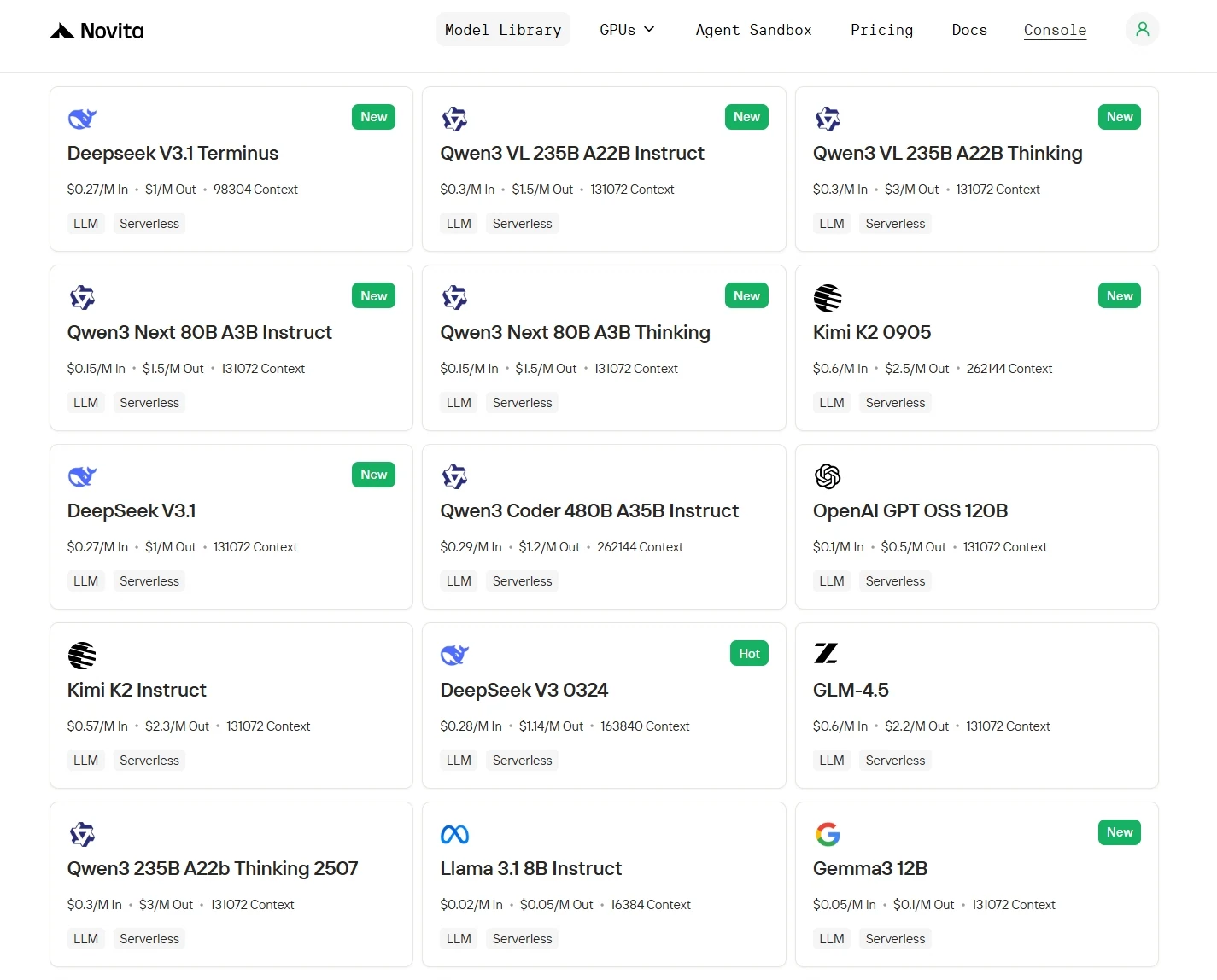This screenshot has width=1217, height=980.
Task: Click the "$0.5/M Out" price text
Action: coord(913,547)
